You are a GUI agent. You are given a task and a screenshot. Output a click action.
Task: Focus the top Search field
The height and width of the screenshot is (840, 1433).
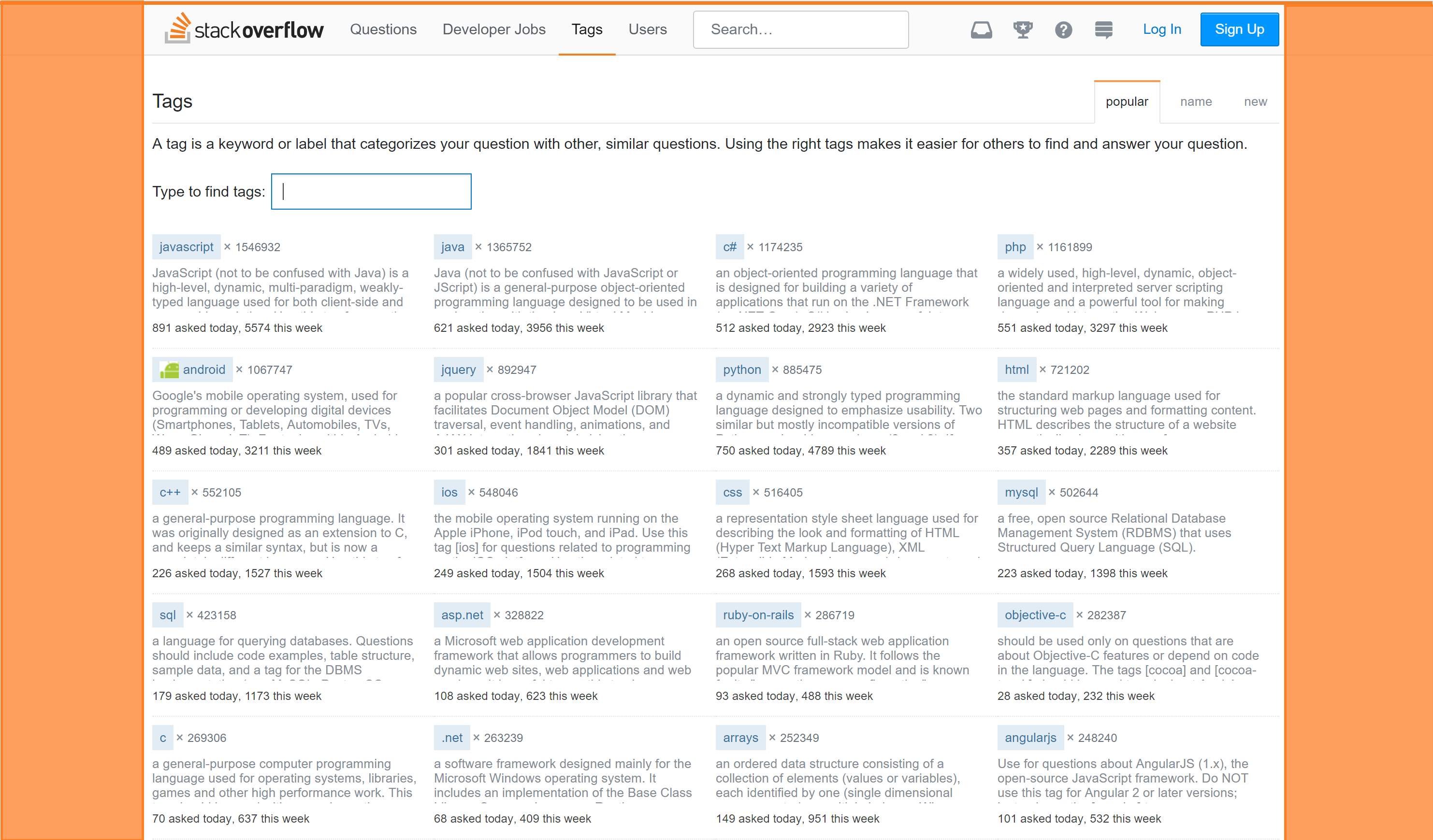(x=800, y=29)
